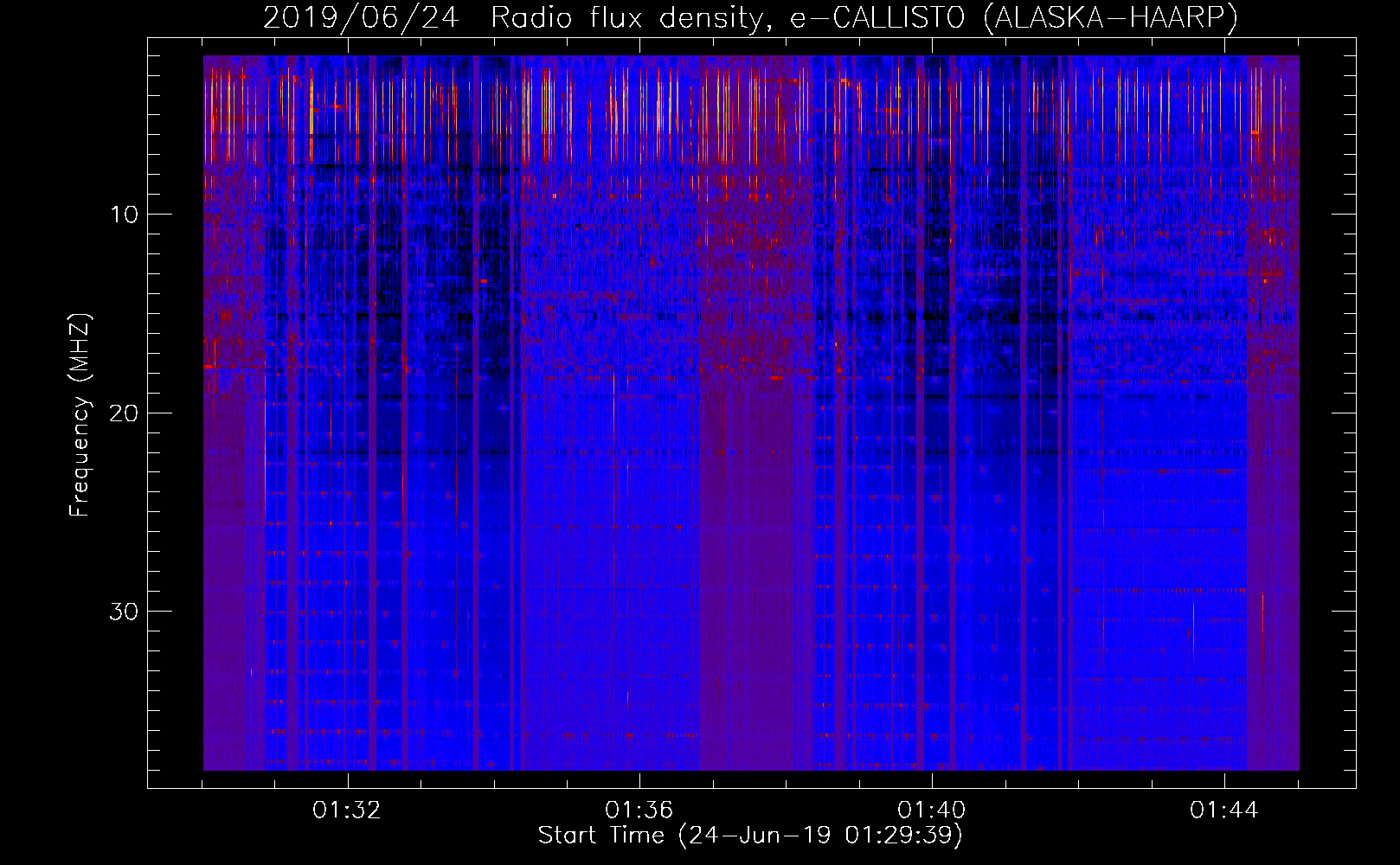Viewport: 1400px width, 865px height.
Task: Click the plot title mentioning e-CALLISTO (ALASKA-HAARP)
Action: 750,18
